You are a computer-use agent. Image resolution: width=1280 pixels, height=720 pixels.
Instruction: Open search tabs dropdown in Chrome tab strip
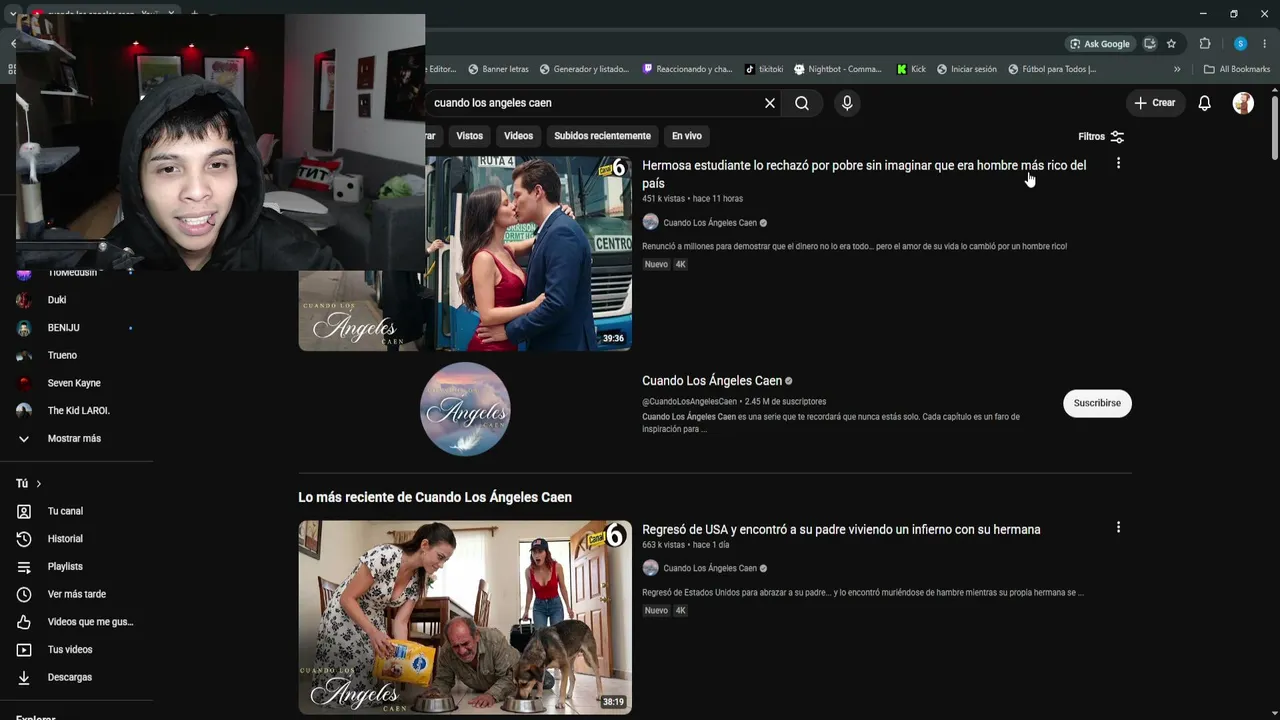12,14
